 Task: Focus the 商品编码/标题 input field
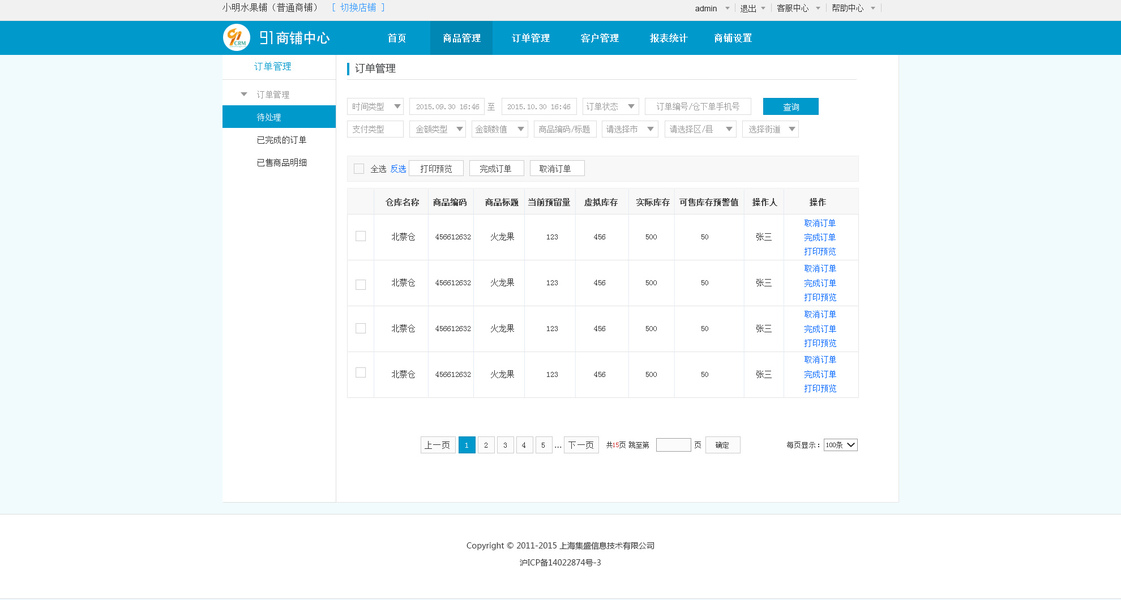565,129
